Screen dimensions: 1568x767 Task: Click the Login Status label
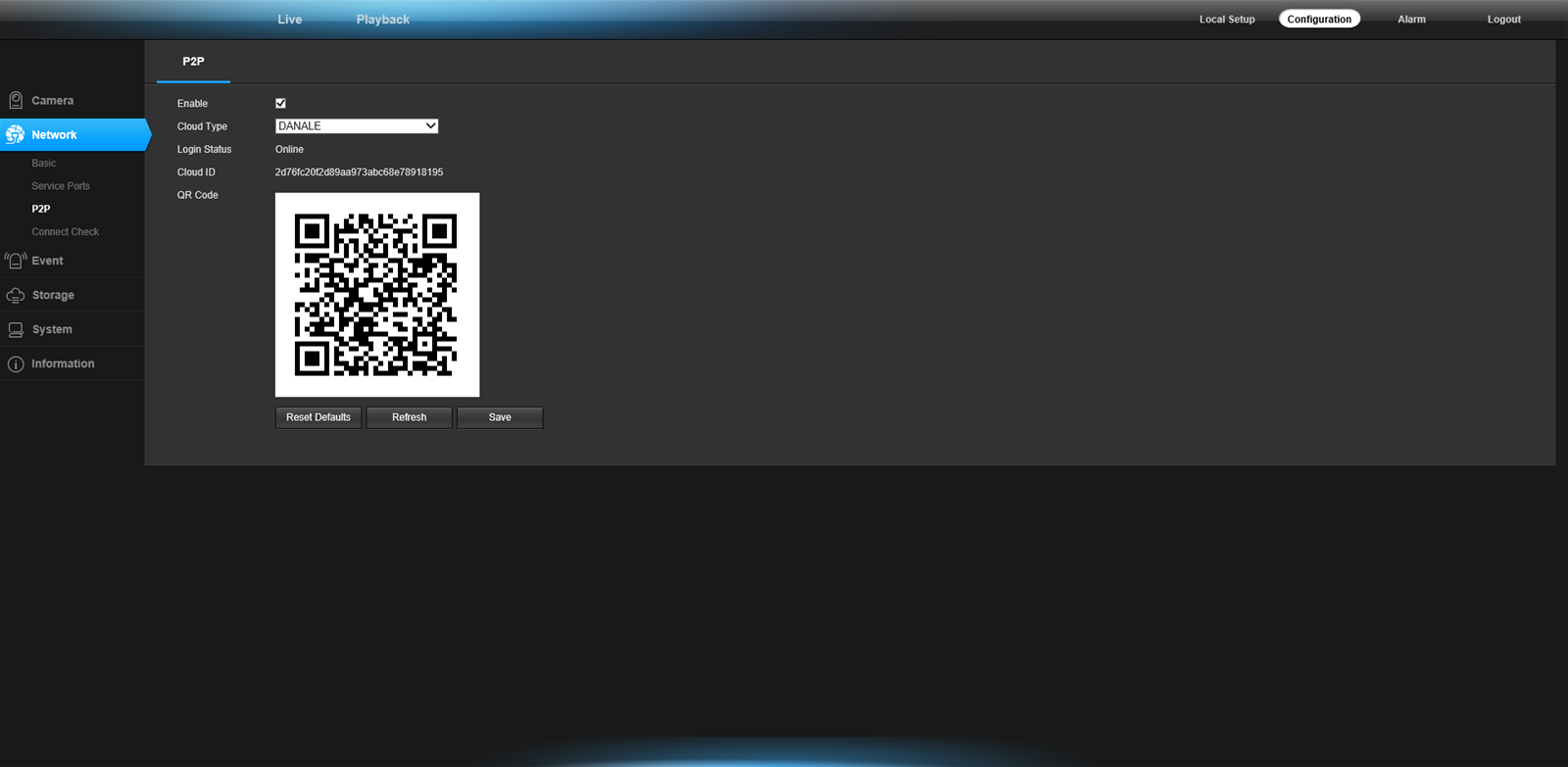tap(204, 150)
